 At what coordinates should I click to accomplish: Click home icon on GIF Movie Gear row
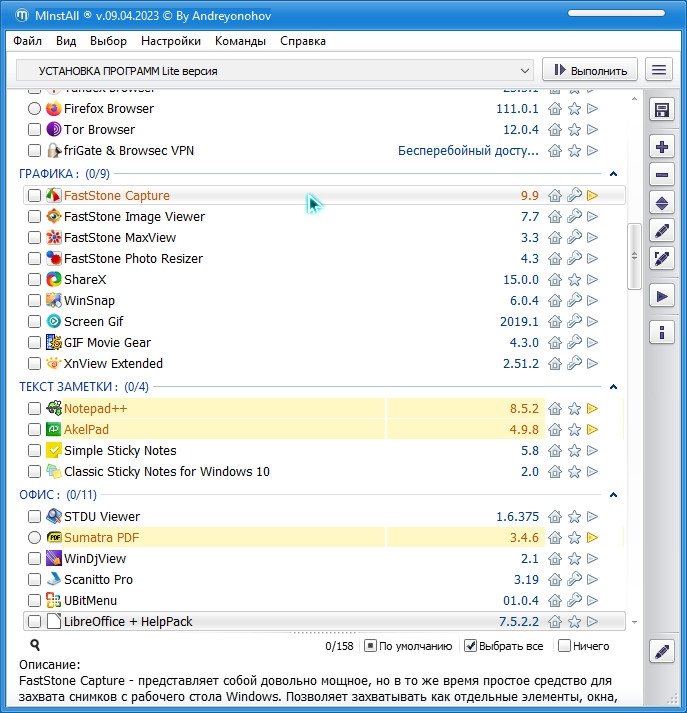pos(555,342)
